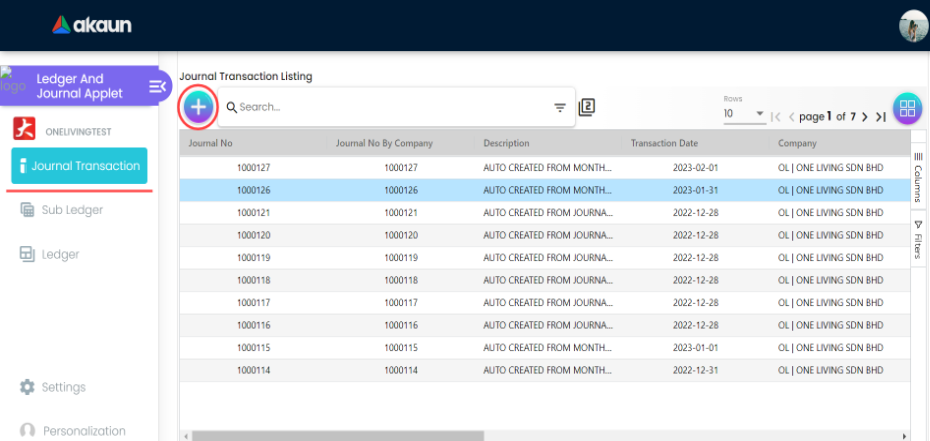Sort by the Transaction Date column header
The width and height of the screenshot is (930, 441).
click(666, 143)
